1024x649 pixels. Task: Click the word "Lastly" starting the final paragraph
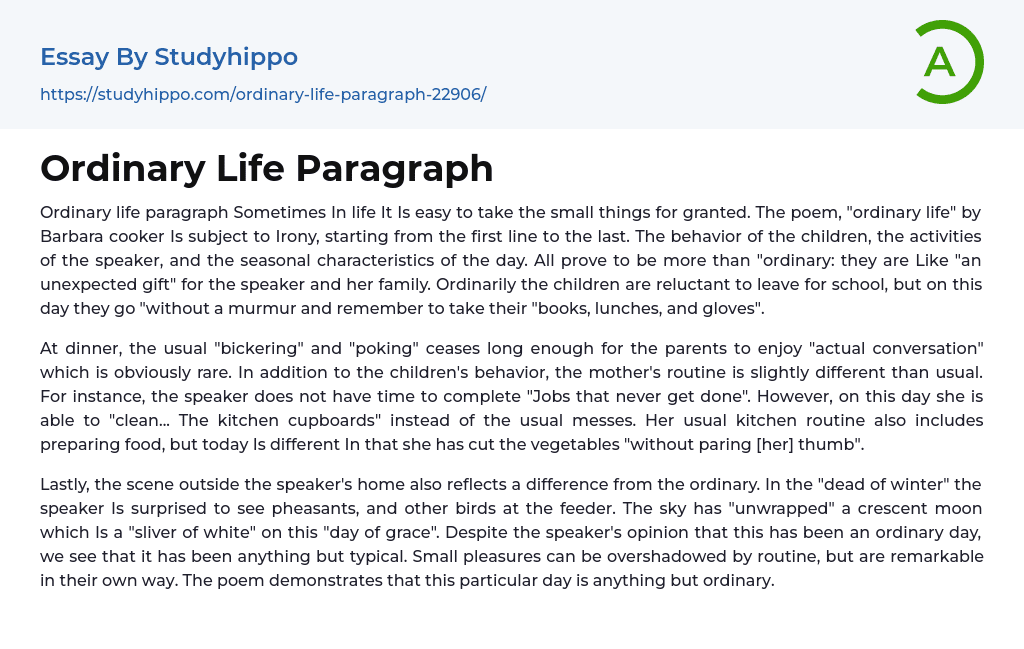(65, 484)
